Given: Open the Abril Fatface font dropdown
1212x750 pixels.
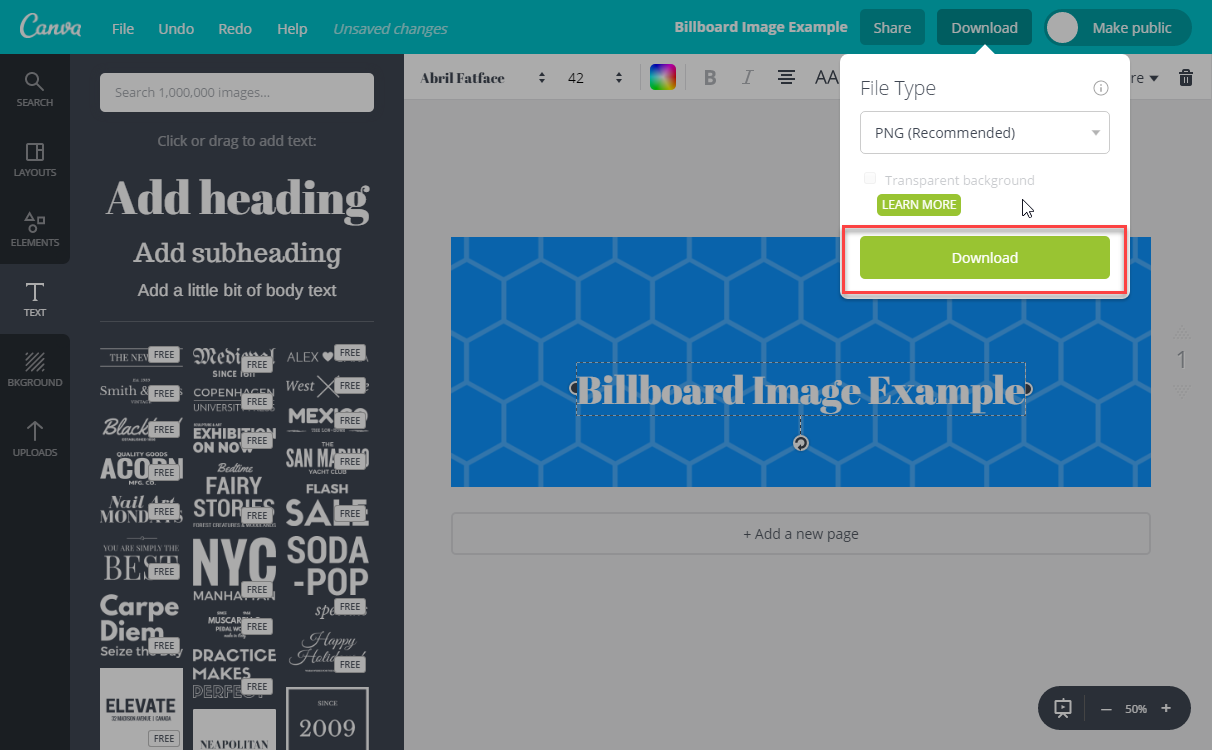Looking at the screenshot, I should 483,78.
